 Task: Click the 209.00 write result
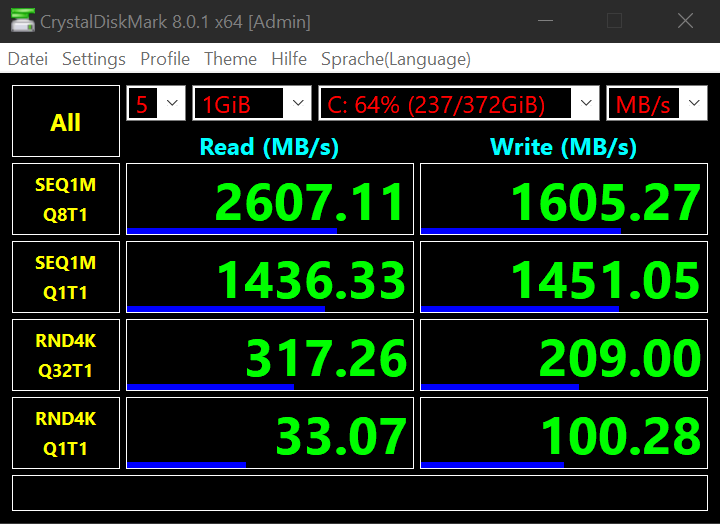(564, 355)
